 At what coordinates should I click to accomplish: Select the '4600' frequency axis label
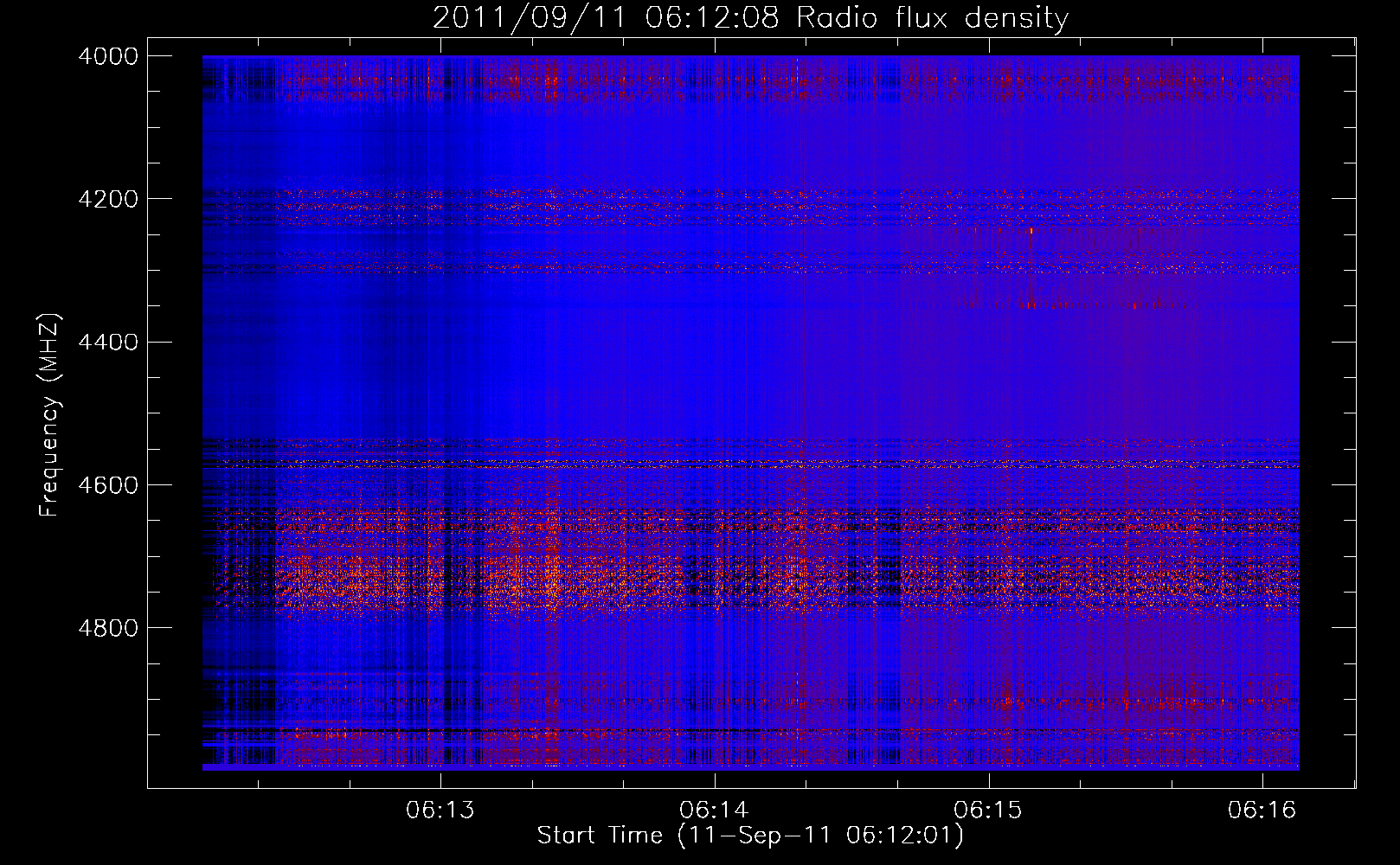(x=107, y=484)
